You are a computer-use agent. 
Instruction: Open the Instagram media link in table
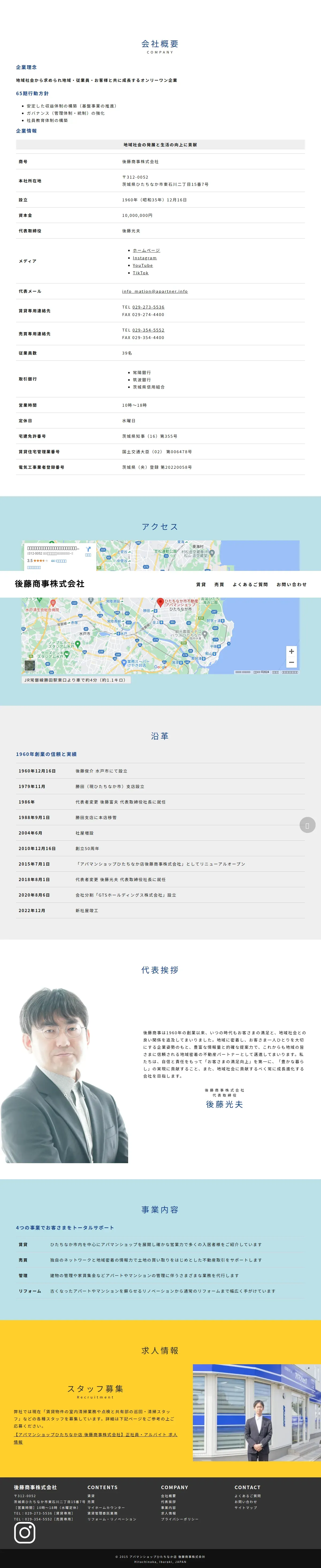145,258
